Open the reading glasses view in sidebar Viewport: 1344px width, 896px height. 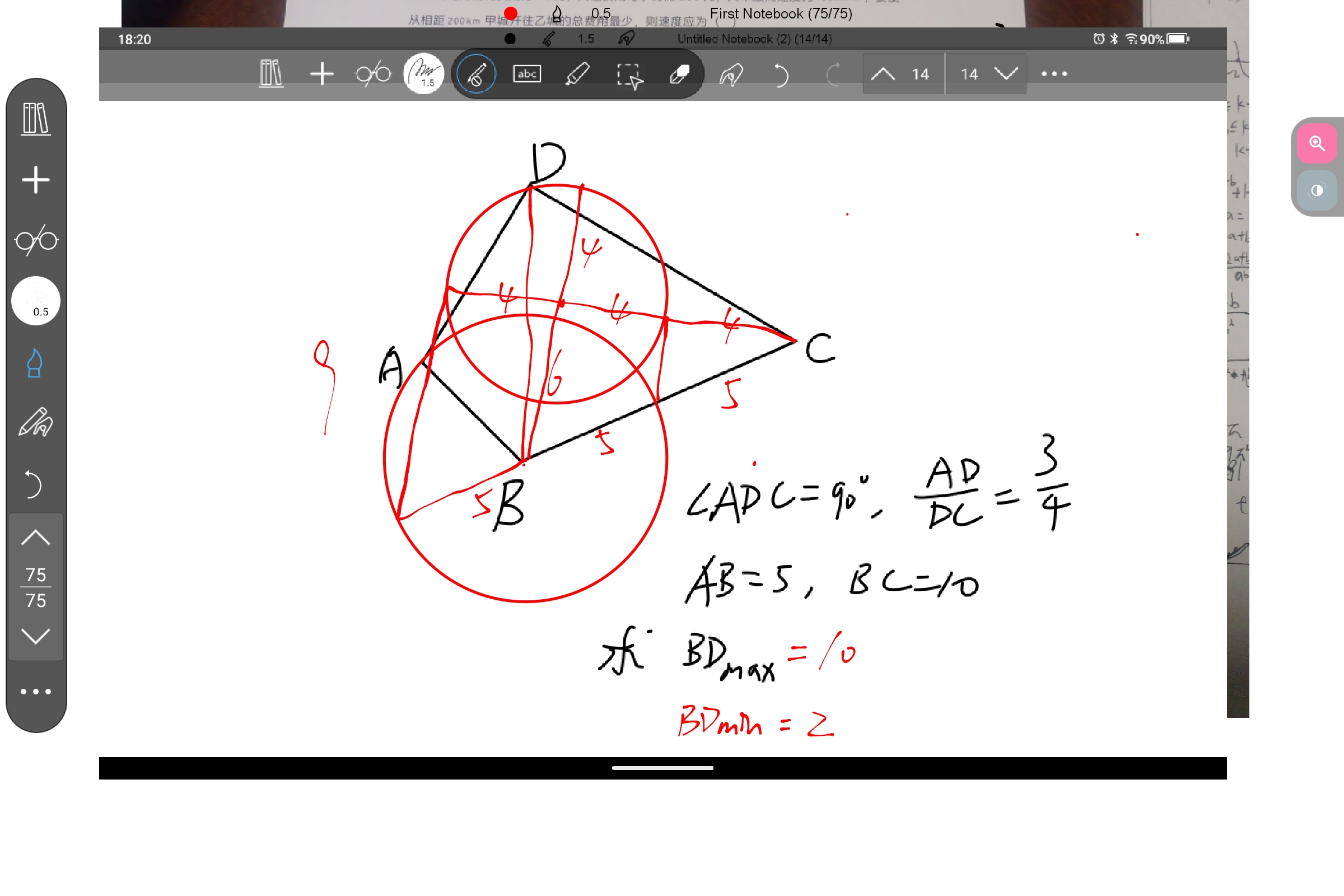(35, 241)
